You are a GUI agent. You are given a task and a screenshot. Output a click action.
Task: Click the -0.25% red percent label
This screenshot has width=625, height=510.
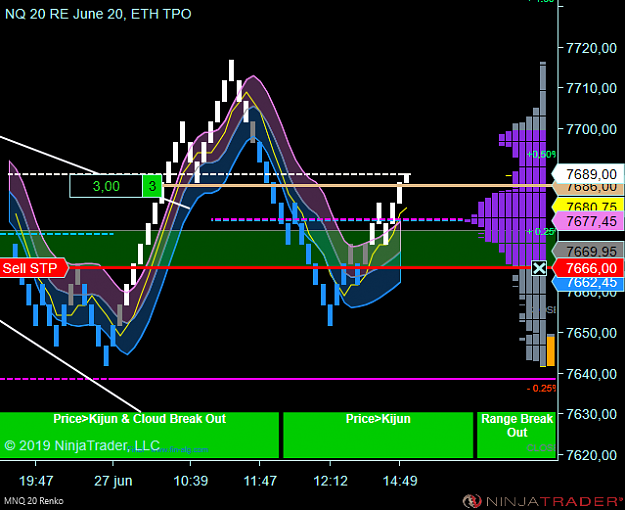[x=541, y=388]
